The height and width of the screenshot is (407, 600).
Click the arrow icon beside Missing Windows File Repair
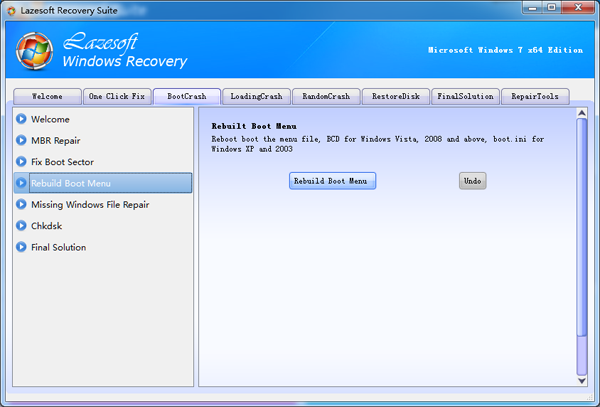[x=21, y=204]
